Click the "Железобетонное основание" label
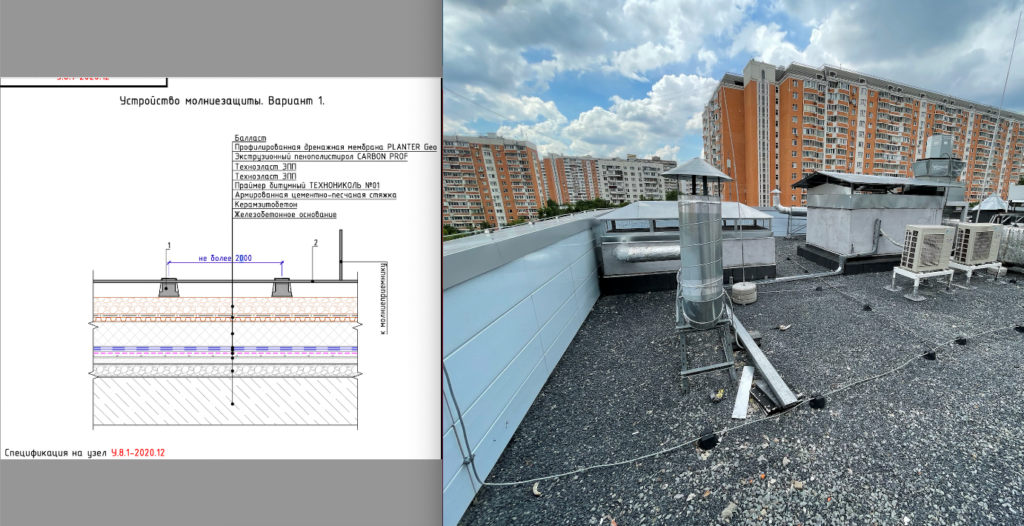Screen dimensions: 1024x526 (x=285, y=214)
